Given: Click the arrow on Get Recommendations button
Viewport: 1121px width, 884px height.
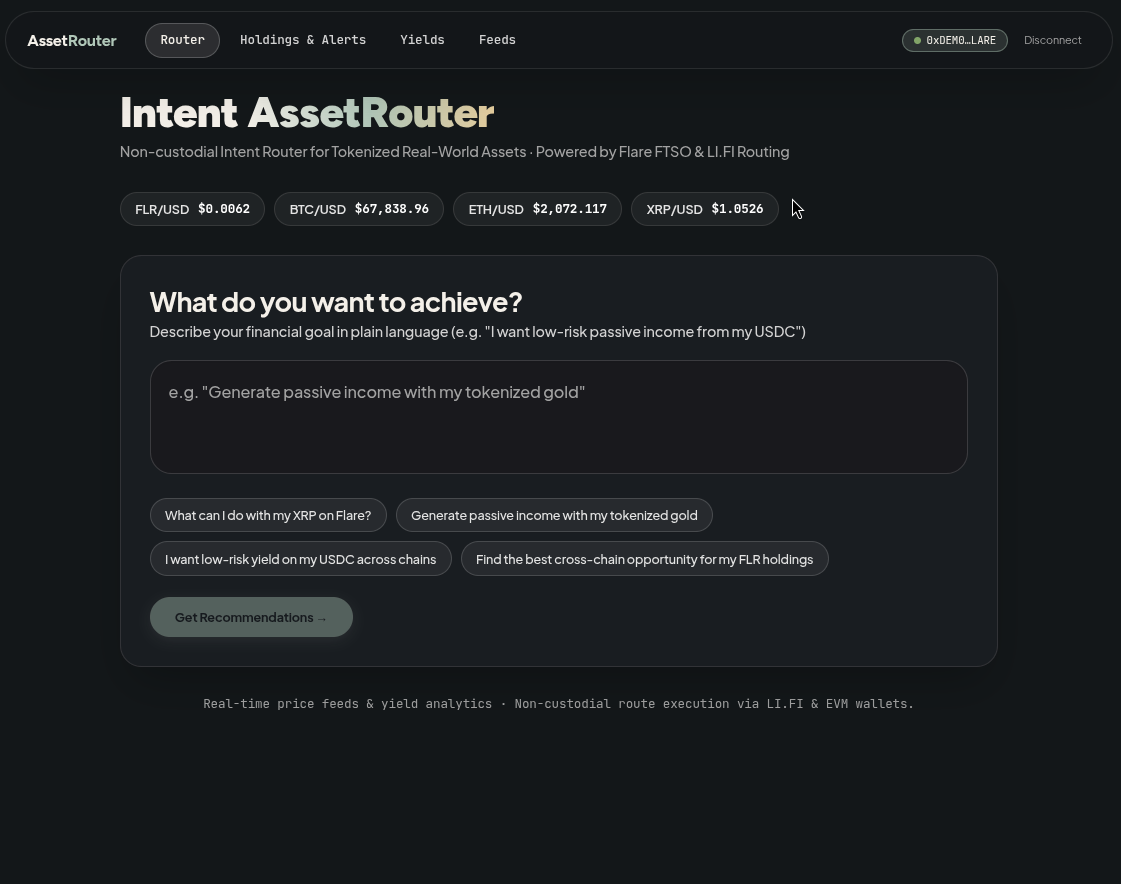Looking at the screenshot, I should coord(322,619).
